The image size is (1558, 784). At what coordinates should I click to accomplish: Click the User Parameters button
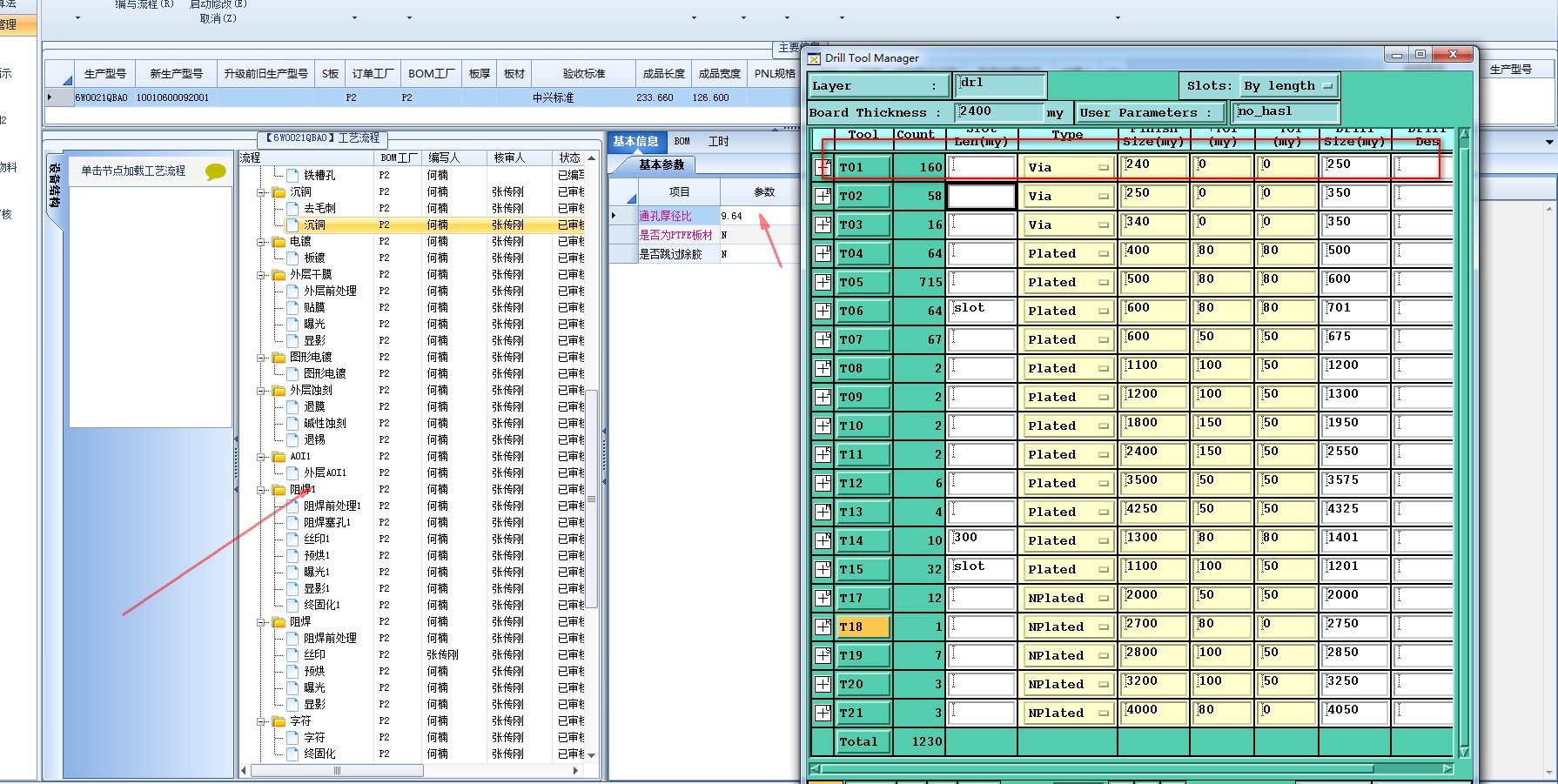[x=1150, y=112]
